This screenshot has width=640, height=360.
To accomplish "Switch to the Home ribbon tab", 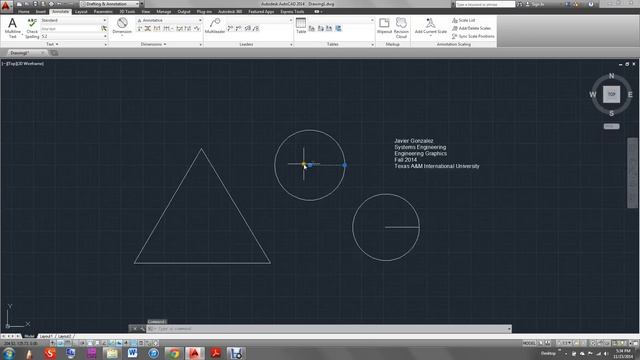I will (x=24, y=12).
